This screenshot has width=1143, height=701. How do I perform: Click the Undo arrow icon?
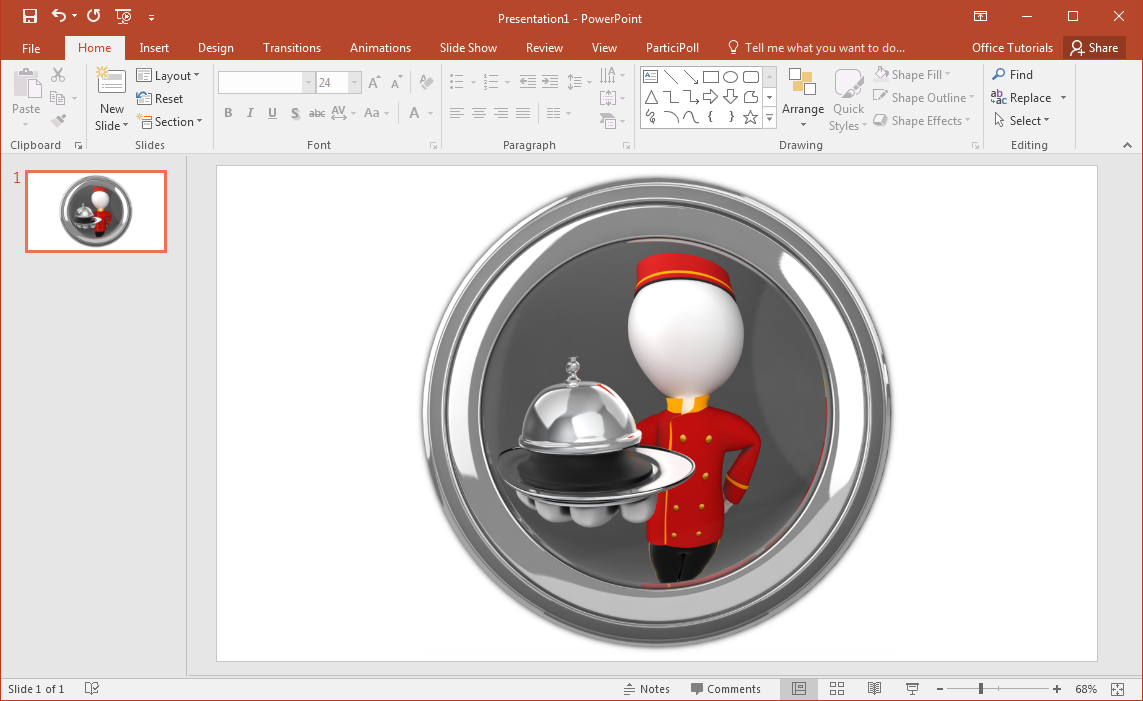pos(59,16)
